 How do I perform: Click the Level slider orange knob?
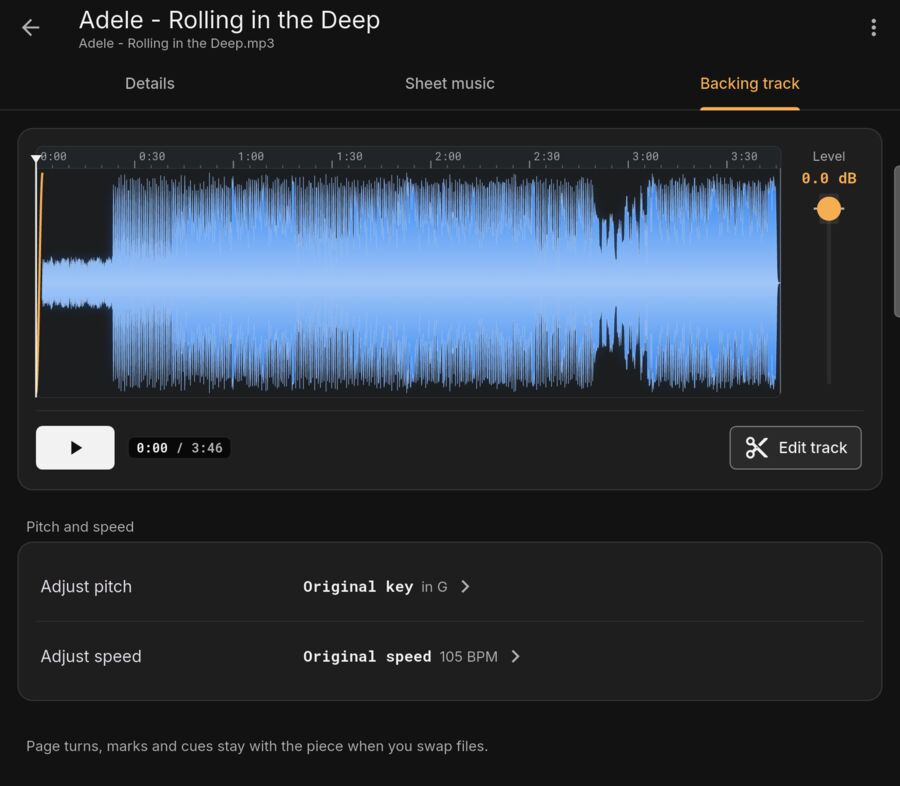pos(828,208)
